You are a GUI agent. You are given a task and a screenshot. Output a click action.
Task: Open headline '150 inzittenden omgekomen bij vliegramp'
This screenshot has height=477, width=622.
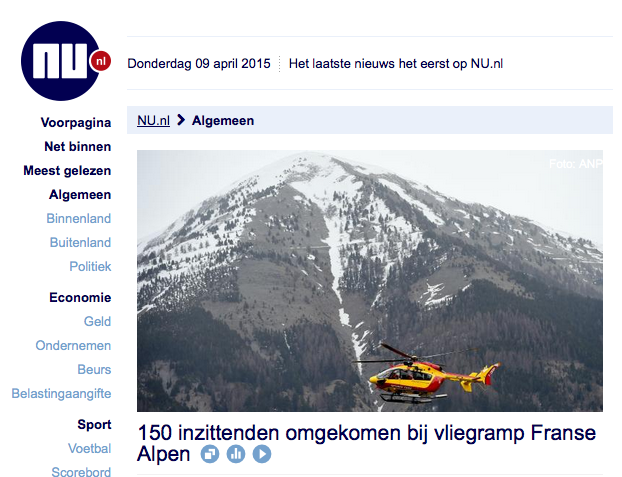(366, 443)
